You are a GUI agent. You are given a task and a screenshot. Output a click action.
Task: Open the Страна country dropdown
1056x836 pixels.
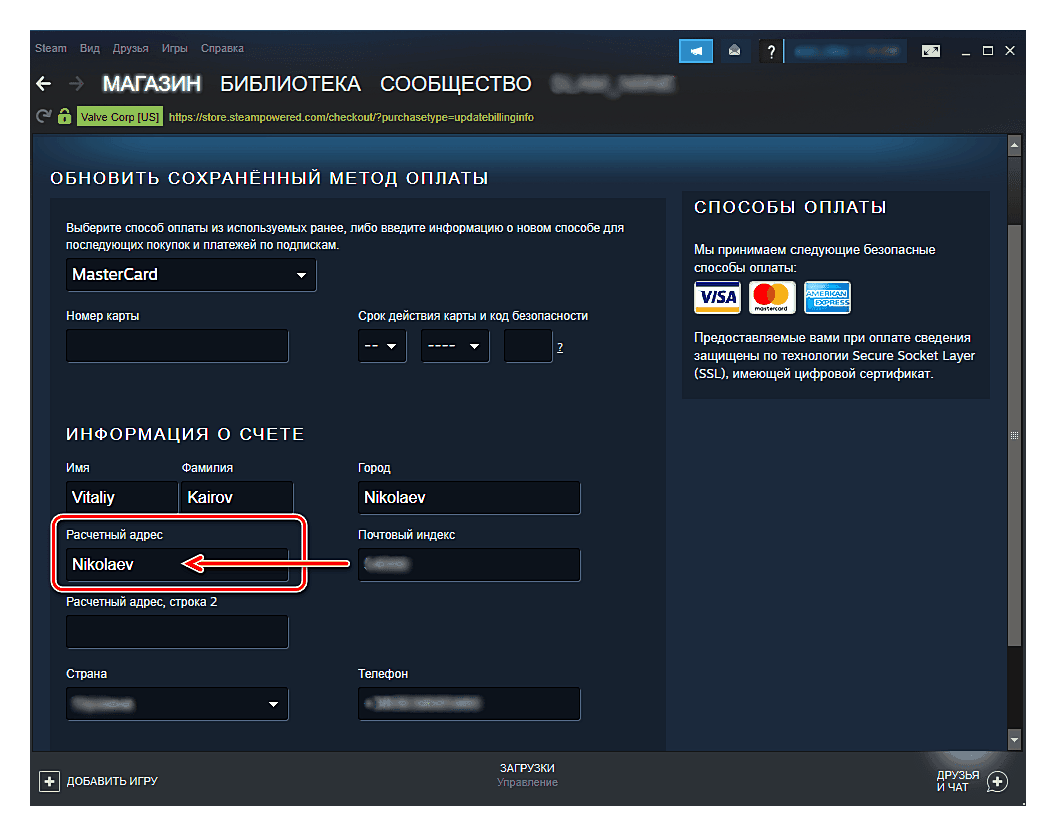(177, 704)
